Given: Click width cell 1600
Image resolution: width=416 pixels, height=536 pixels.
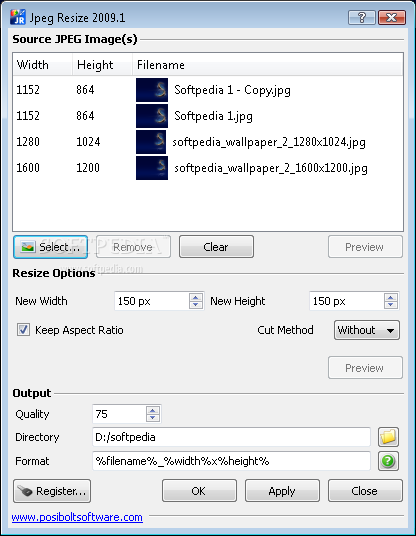Looking at the screenshot, I should pyautogui.click(x=28, y=168).
